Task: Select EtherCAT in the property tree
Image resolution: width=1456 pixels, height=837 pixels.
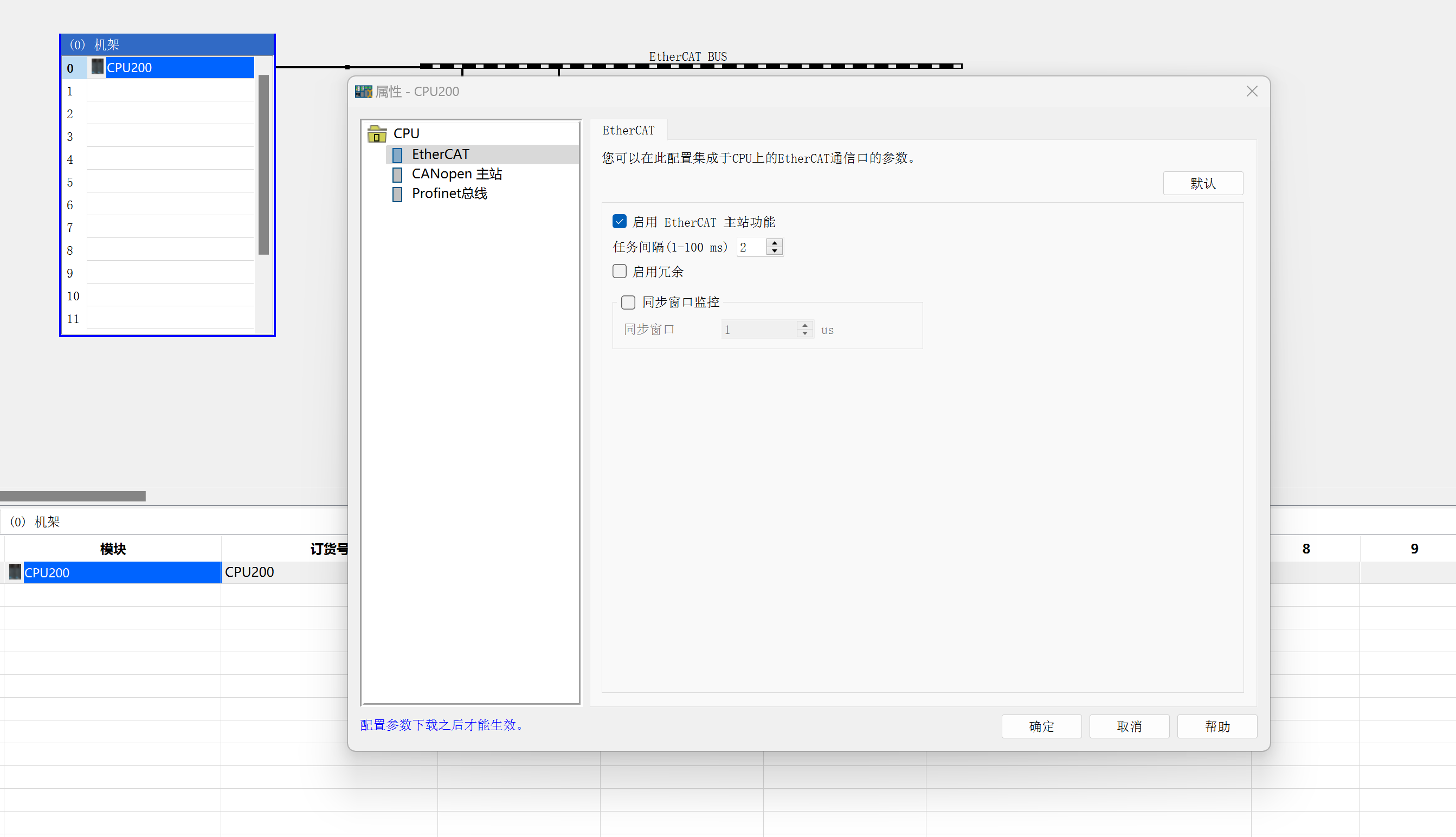Action: 440,154
